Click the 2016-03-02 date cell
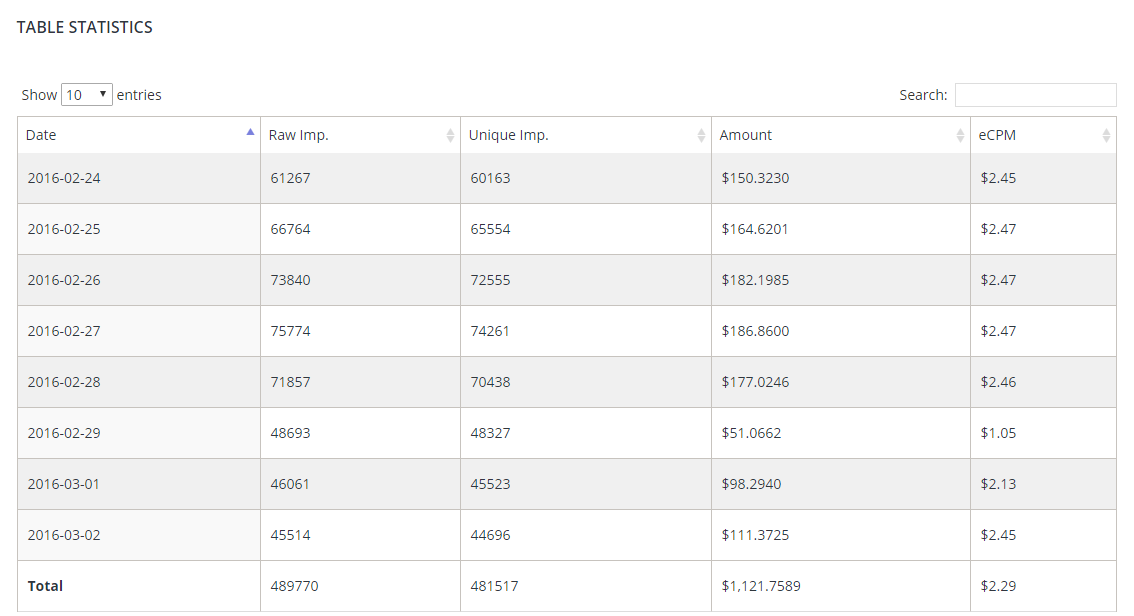 [64, 535]
